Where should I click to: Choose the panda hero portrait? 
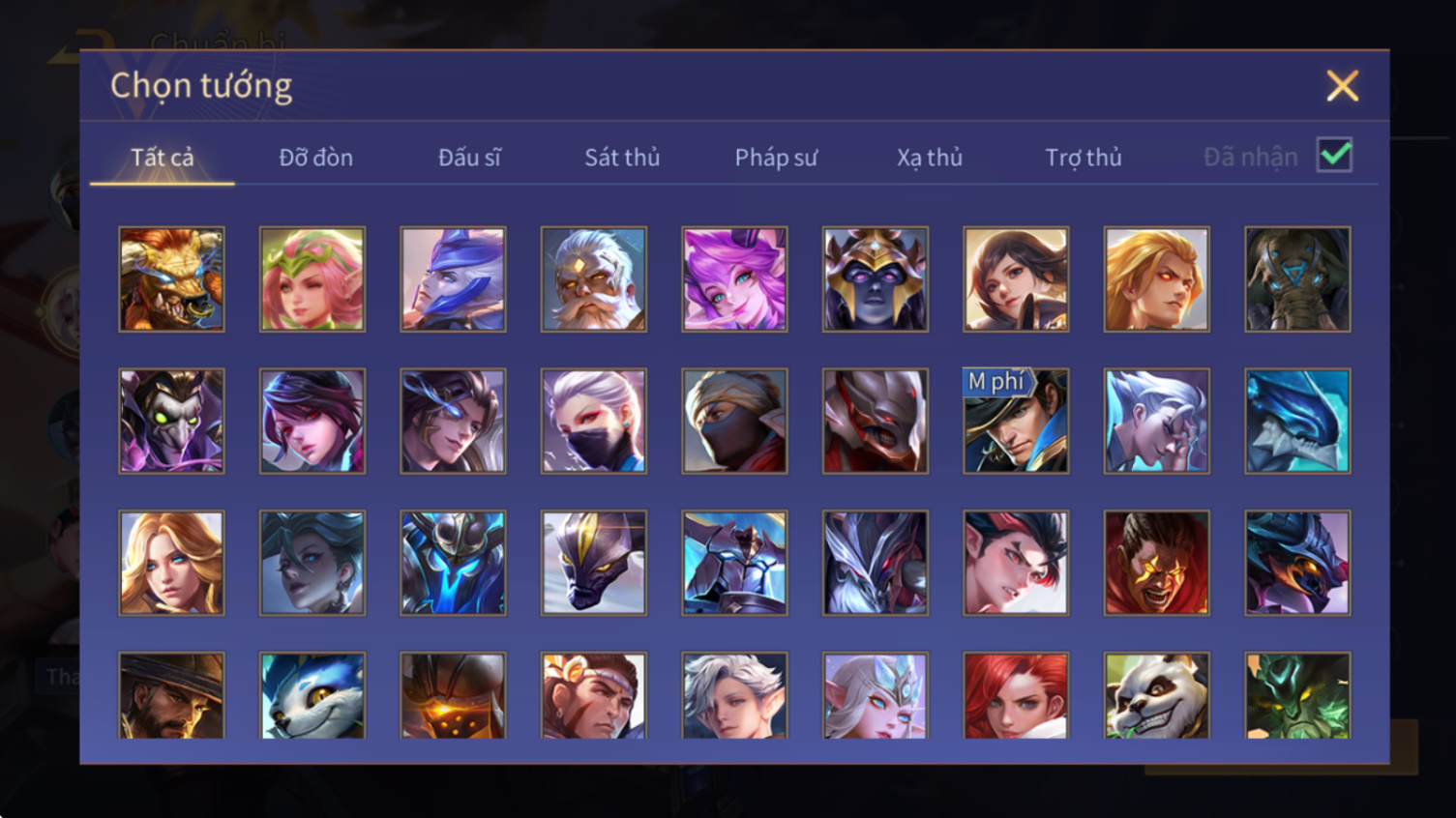click(1156, 695)
